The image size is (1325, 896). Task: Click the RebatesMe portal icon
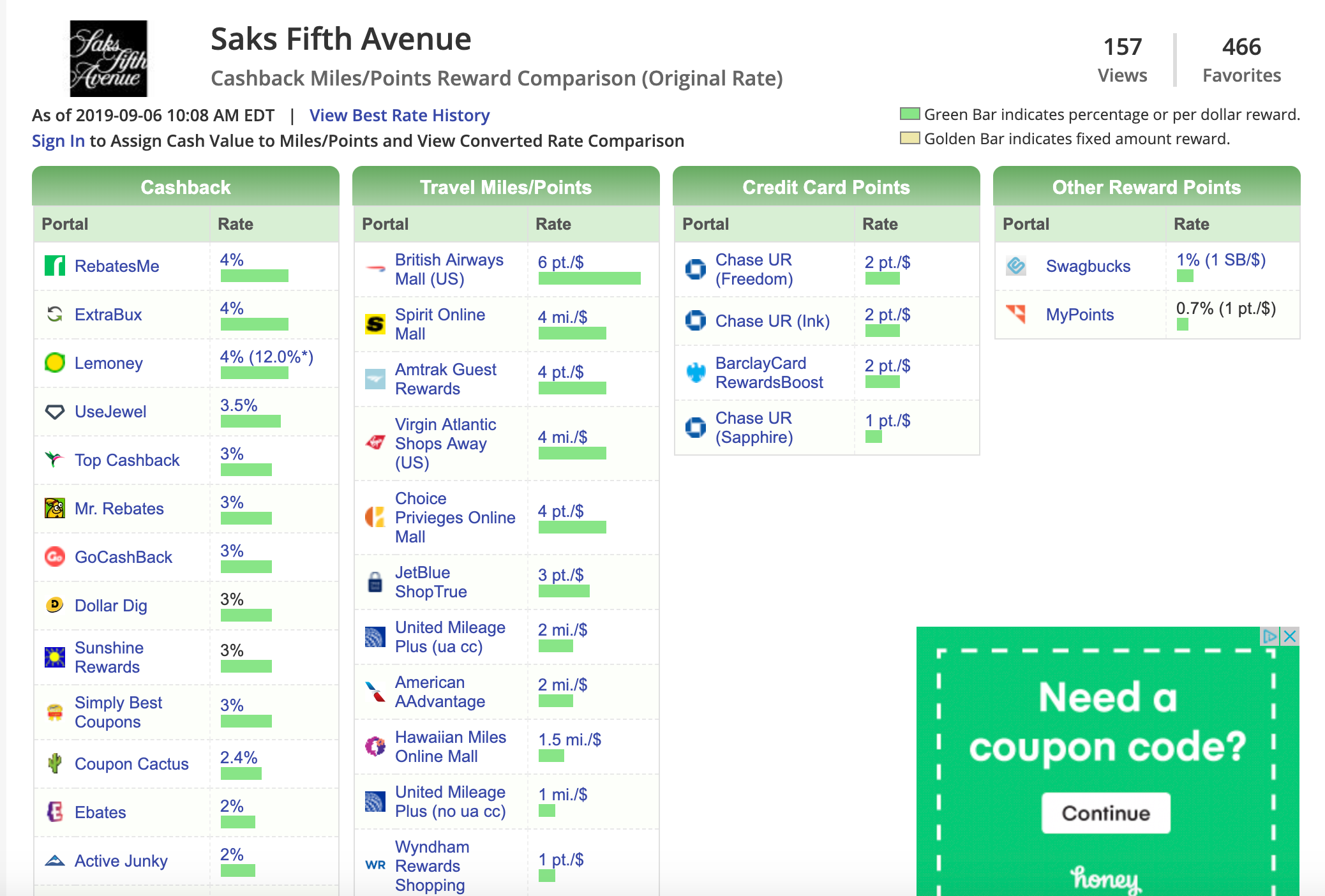55,265
